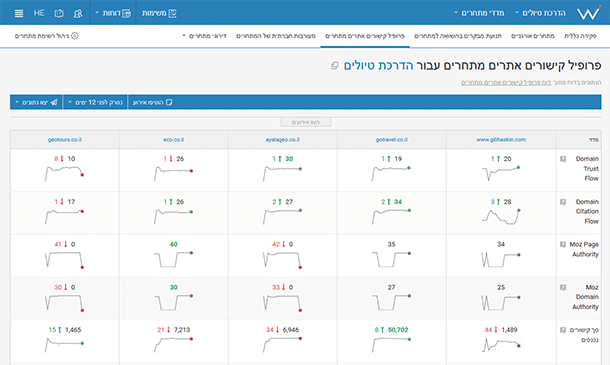Click eco.co.il Moz Page Authority sparkline
610x365 pixels.
pyautogui.click(x=174, y=259)
